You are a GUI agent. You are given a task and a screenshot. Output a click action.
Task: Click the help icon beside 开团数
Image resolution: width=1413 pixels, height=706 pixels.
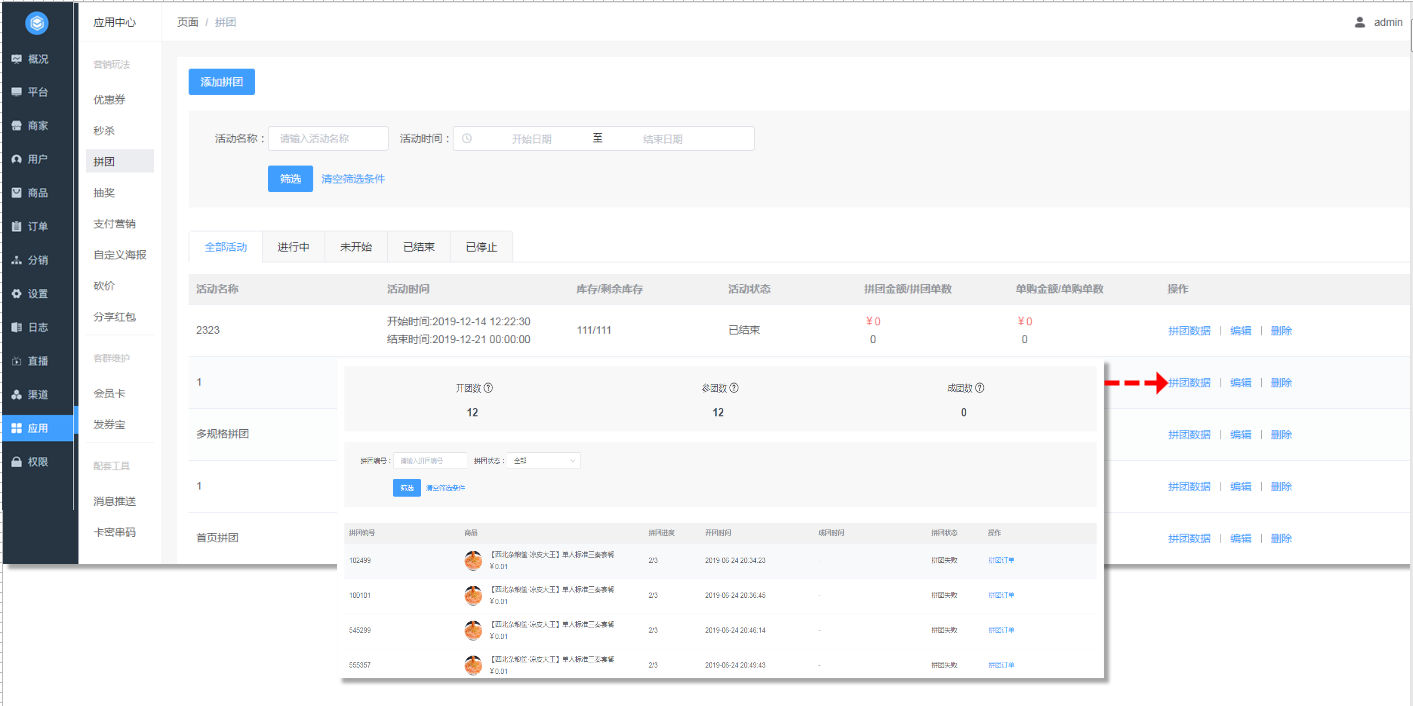[488, 388]
